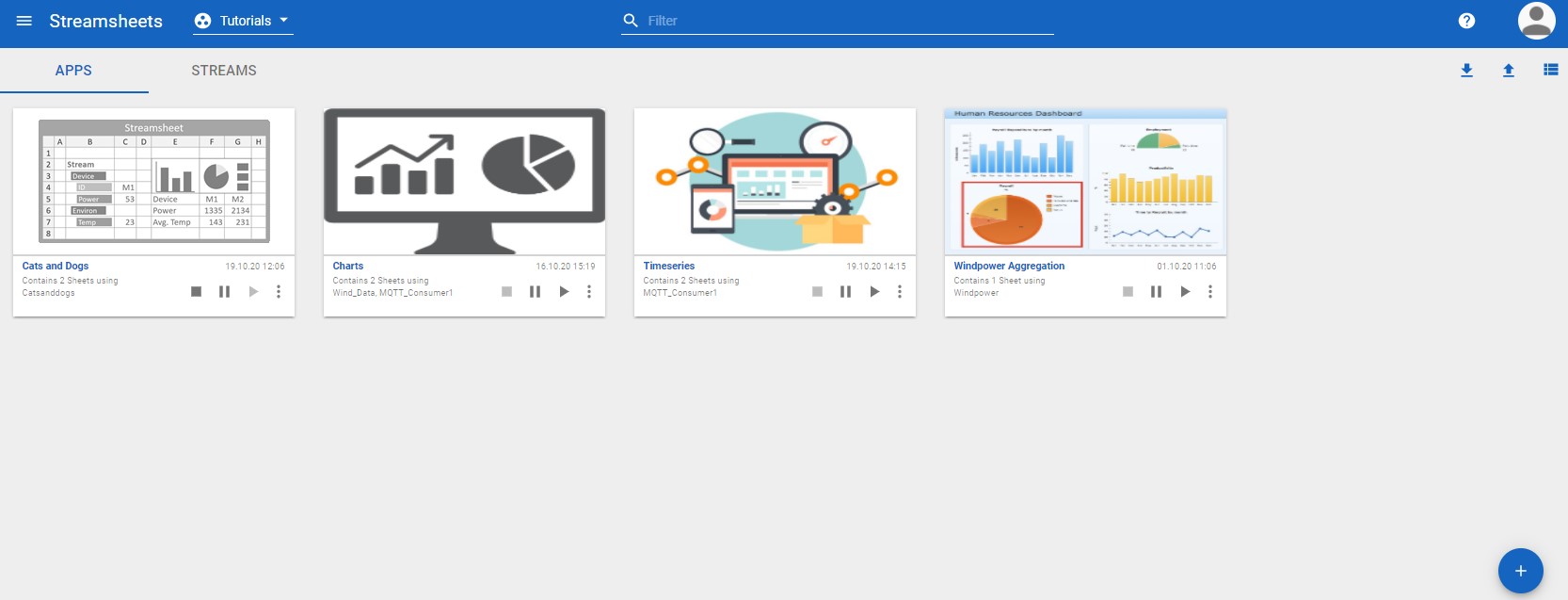This screenshot has width=1568, height=600.
Task: Switch to the Streams tab
Action: pyautogui.click(x=224, y=71)
